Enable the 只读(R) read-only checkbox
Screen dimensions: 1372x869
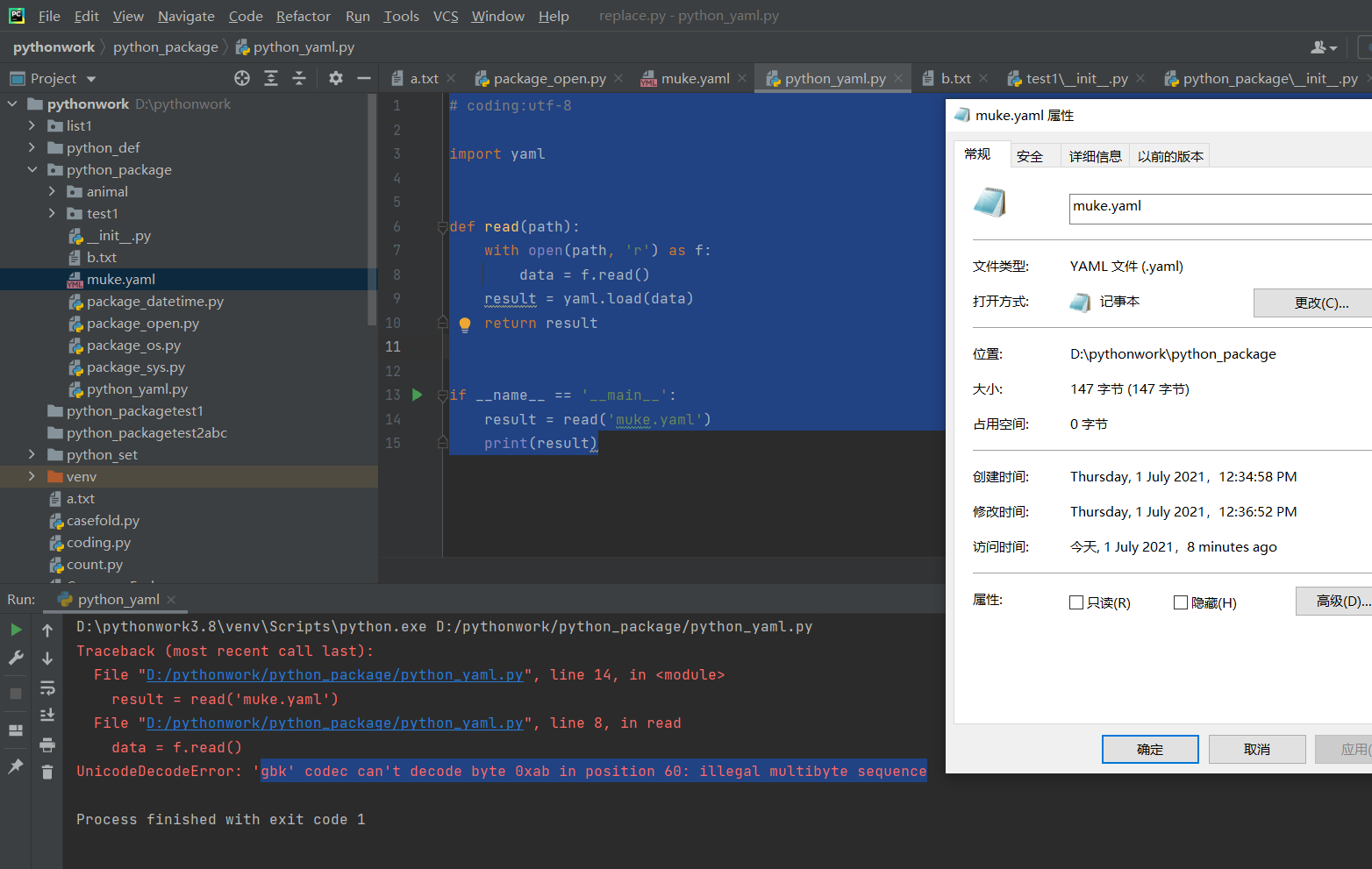[x=1076, y=602]
